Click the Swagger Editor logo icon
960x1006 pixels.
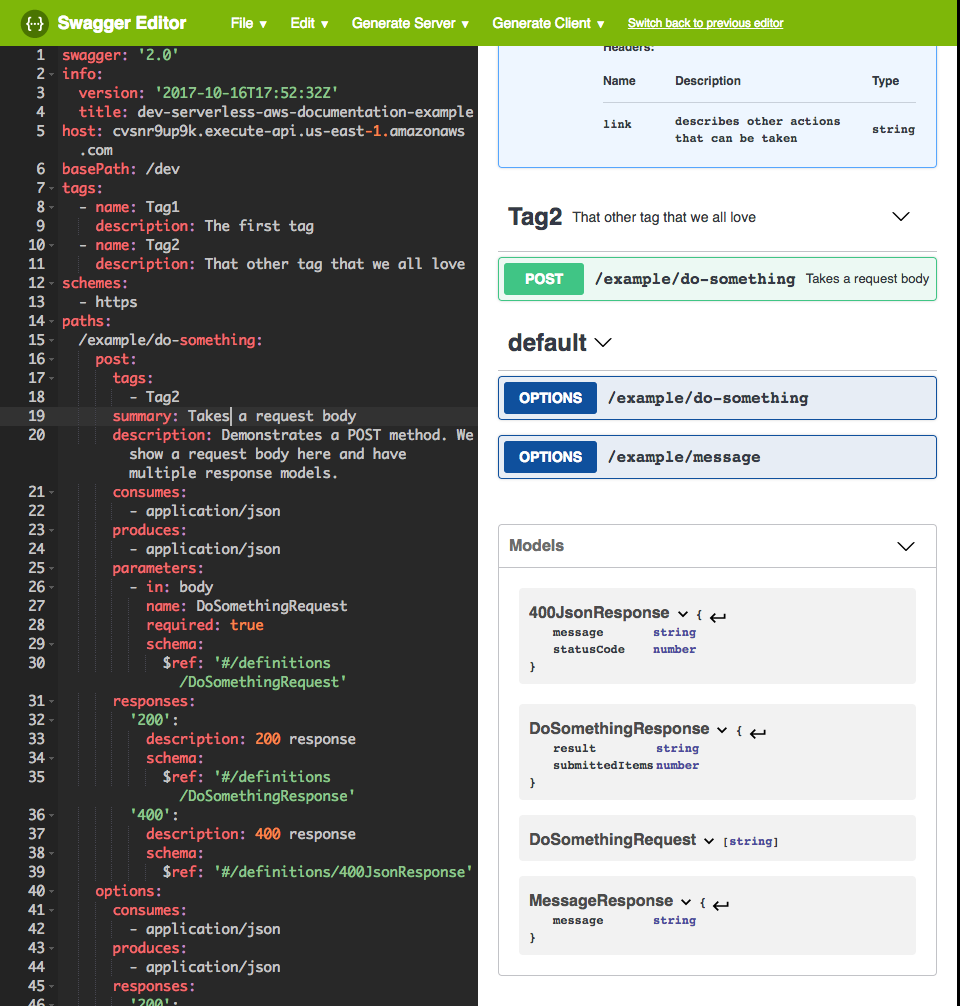35,24
